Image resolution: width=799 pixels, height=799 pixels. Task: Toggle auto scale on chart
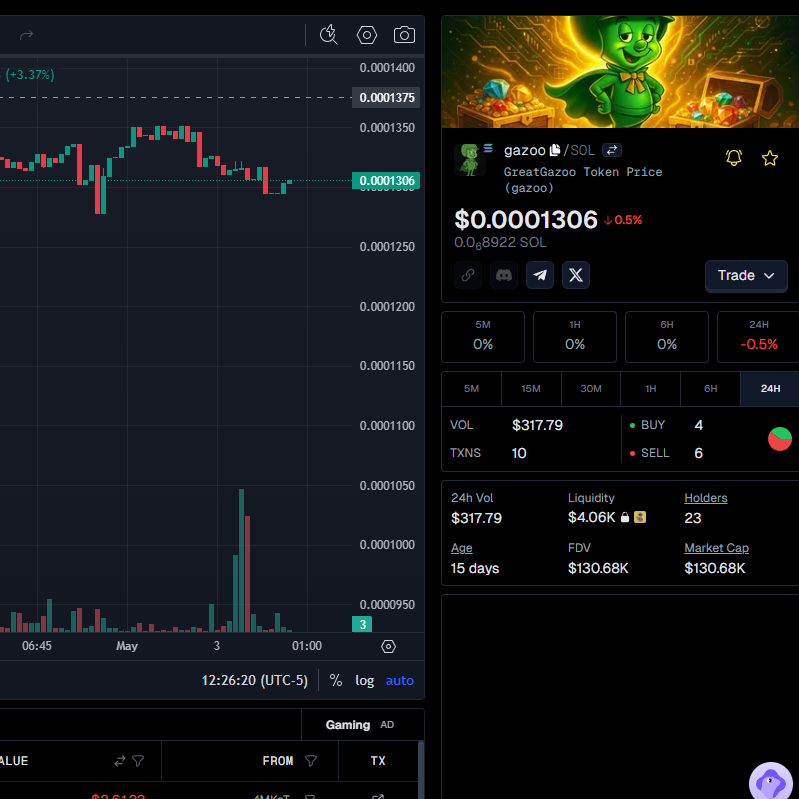coord(400,680)
